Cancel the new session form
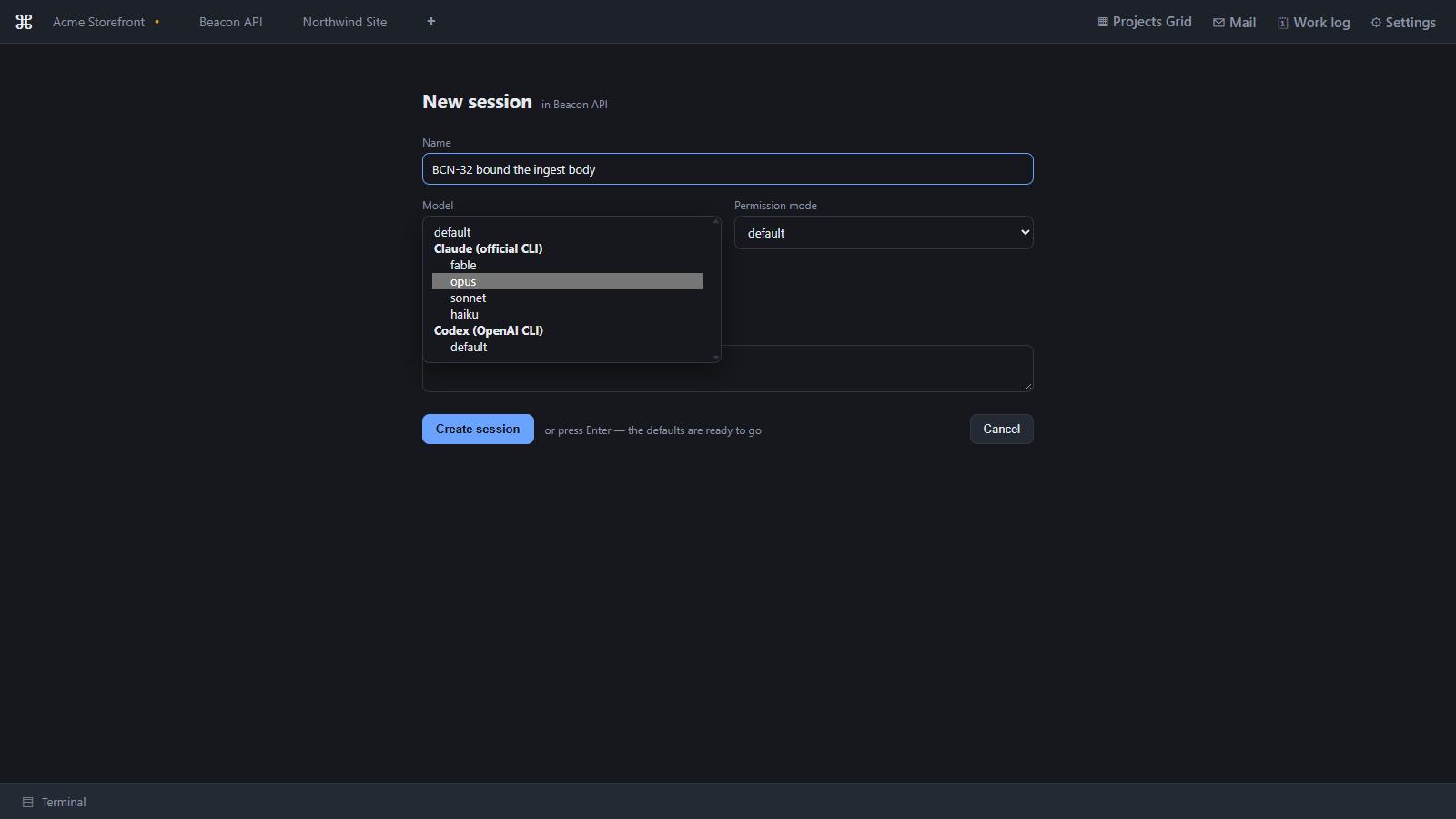The image size is (1456, 819). pyautogui.click(x=1001, y=429)
